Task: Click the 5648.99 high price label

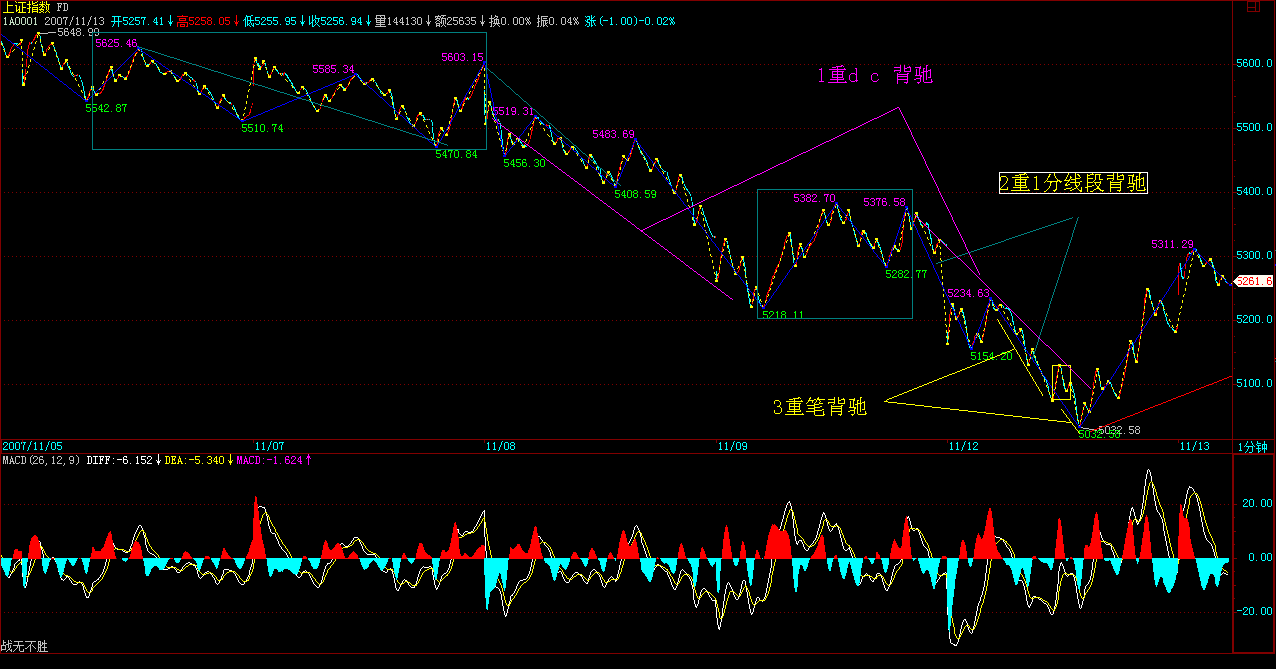Action: [x=79, y=33]
